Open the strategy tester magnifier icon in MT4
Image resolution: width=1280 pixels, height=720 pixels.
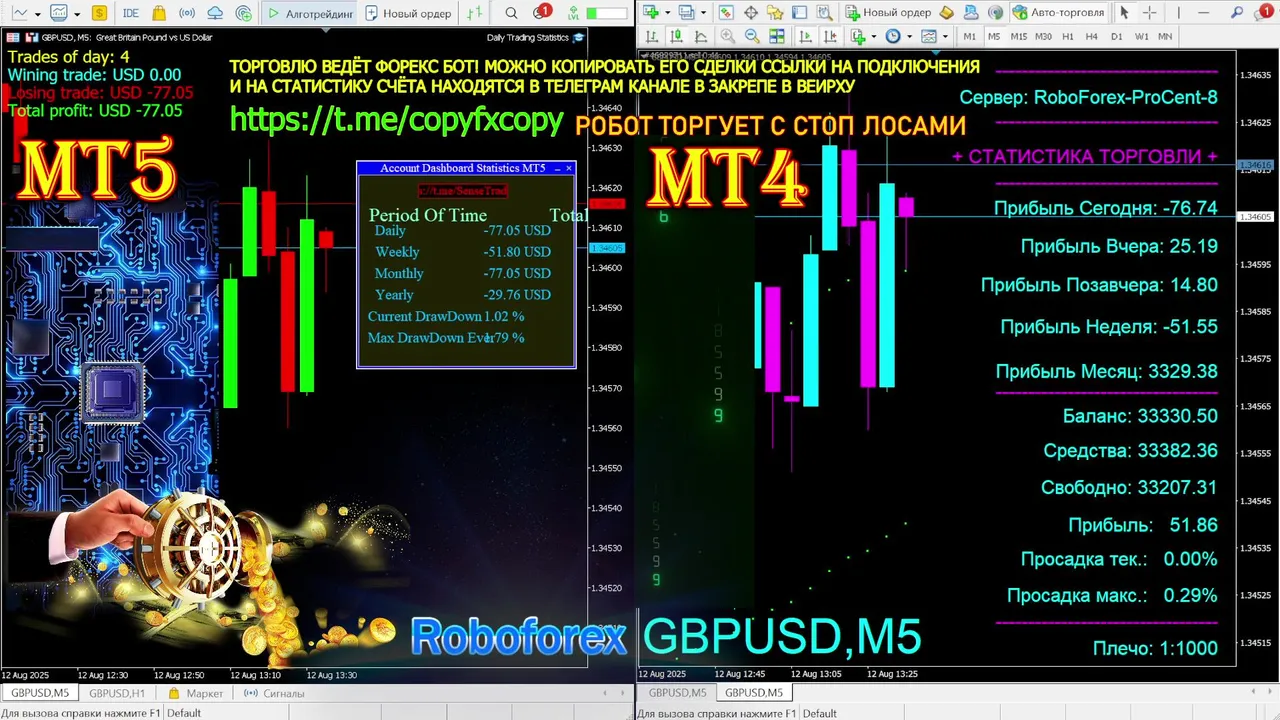(825, 12)
